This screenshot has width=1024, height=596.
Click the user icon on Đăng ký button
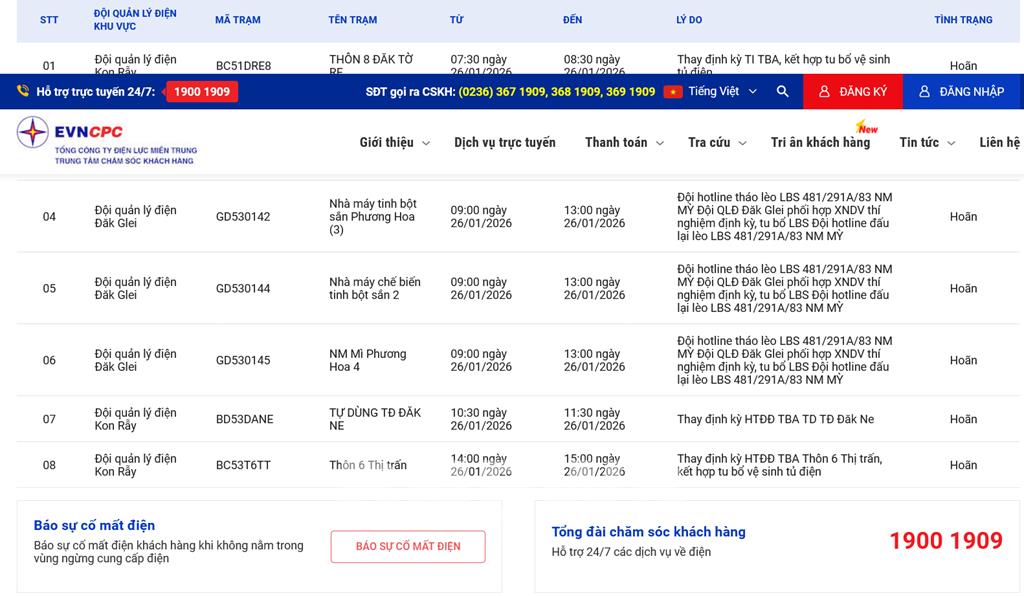click(825, 92)
